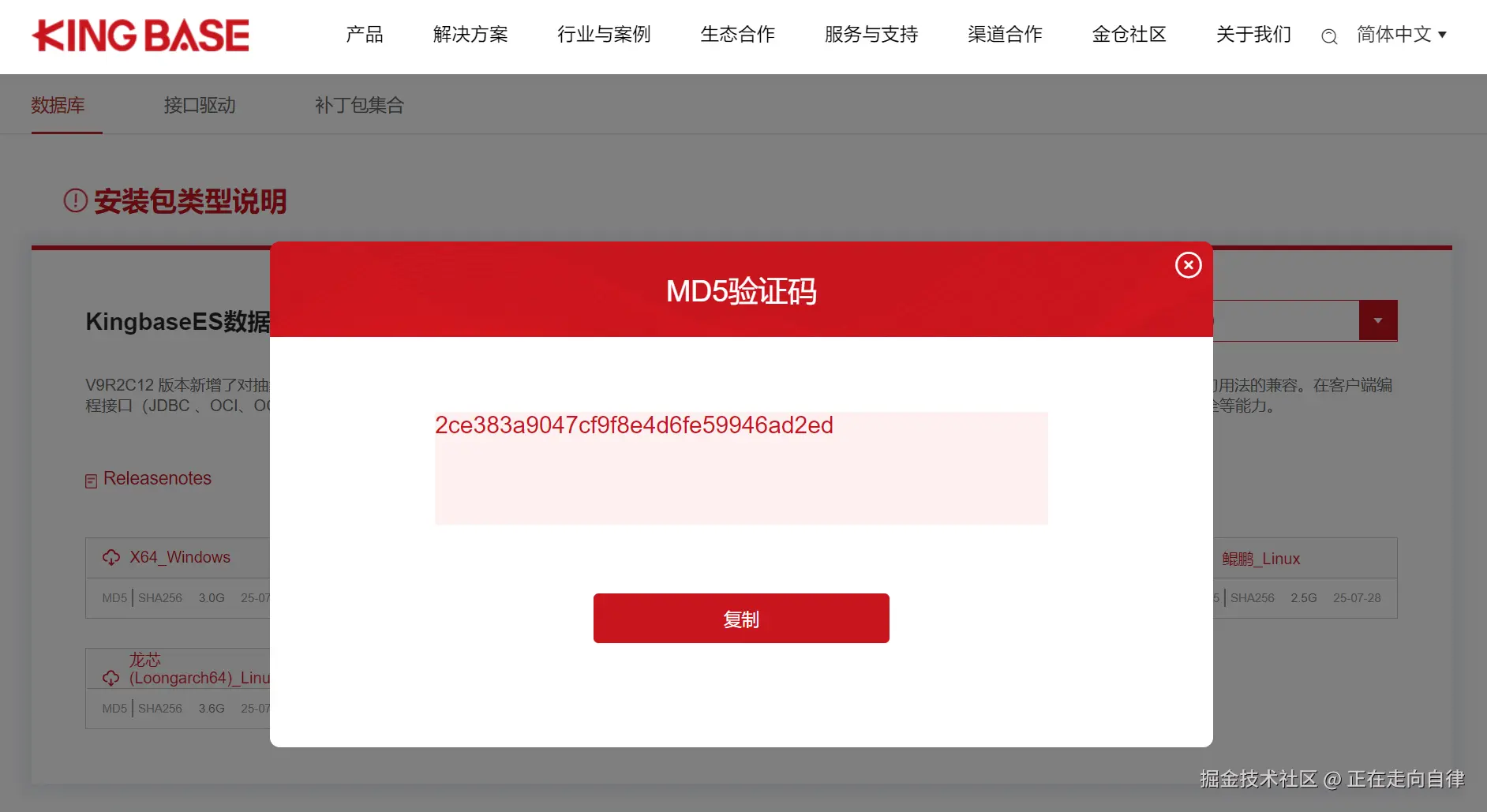The image size is (1487, 812).
Task: Open the 解决方案 menu
Action: (x=470, y=35)
